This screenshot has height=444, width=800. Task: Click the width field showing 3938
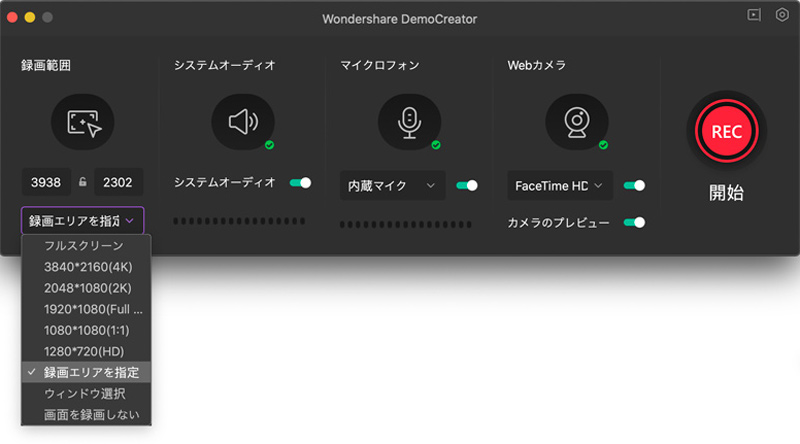coord(46,182)
